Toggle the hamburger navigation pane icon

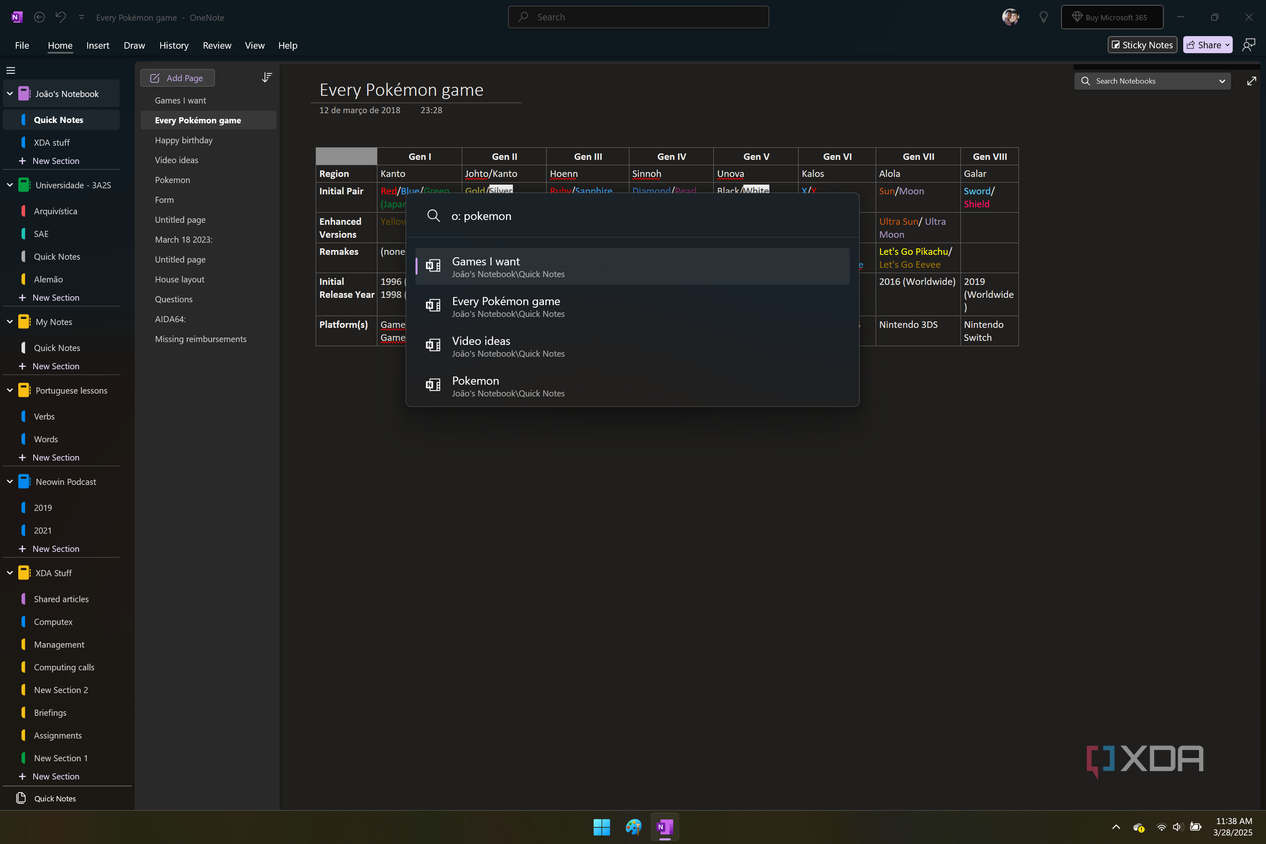pos(11,70)
